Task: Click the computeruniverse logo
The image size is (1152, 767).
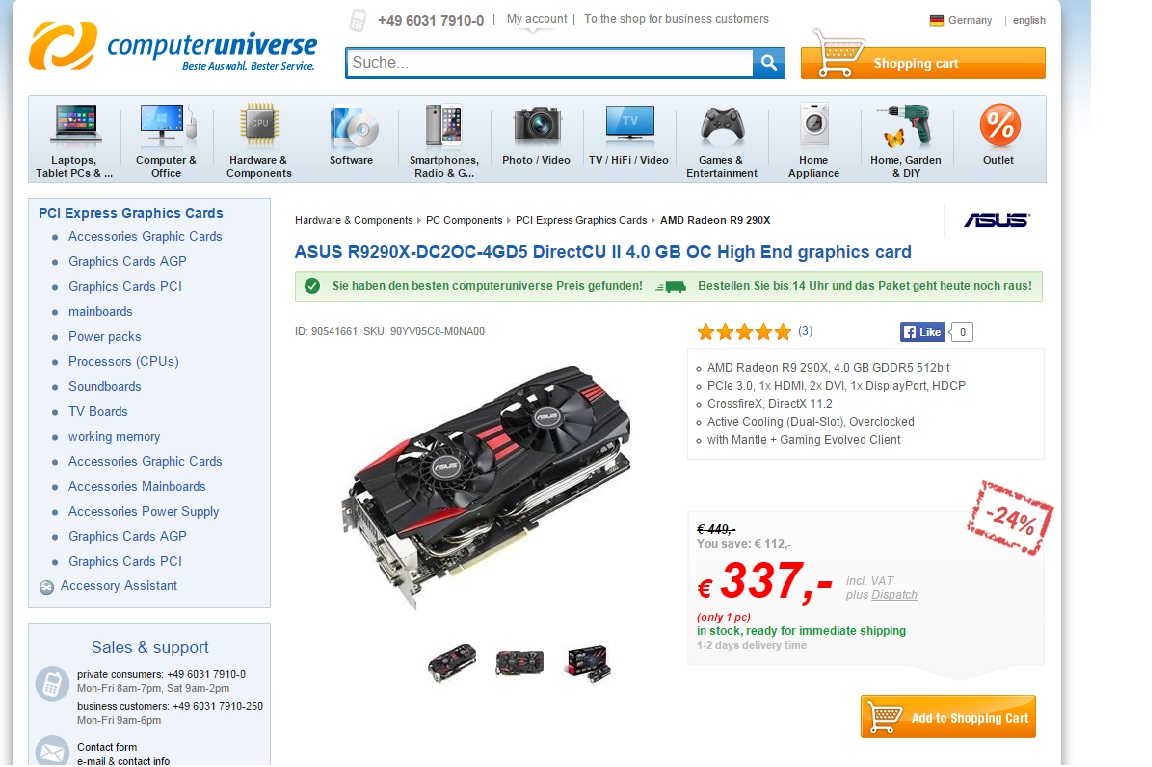Action: pyautogui.click(x=173, y=46)
